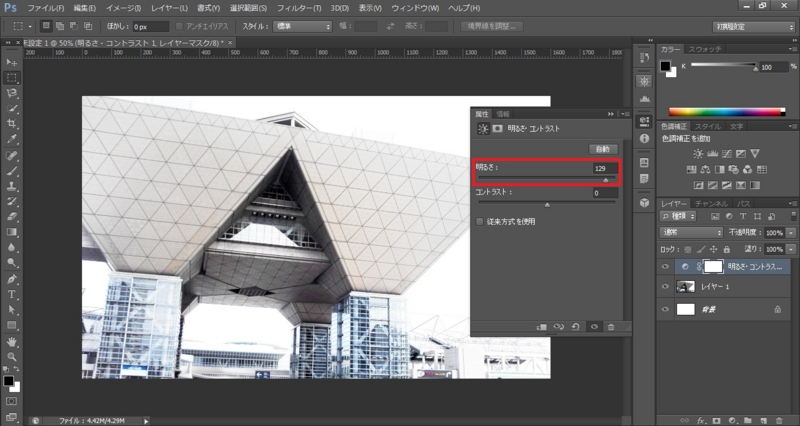
Task: Toggle lock transparent pixels
Action: pyautogui.click(x=688, y=249)
